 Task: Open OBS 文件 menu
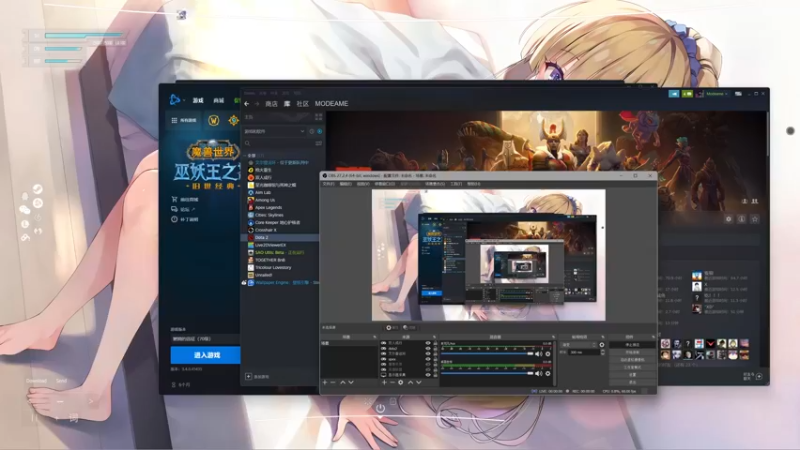click(x=329, y=184)
